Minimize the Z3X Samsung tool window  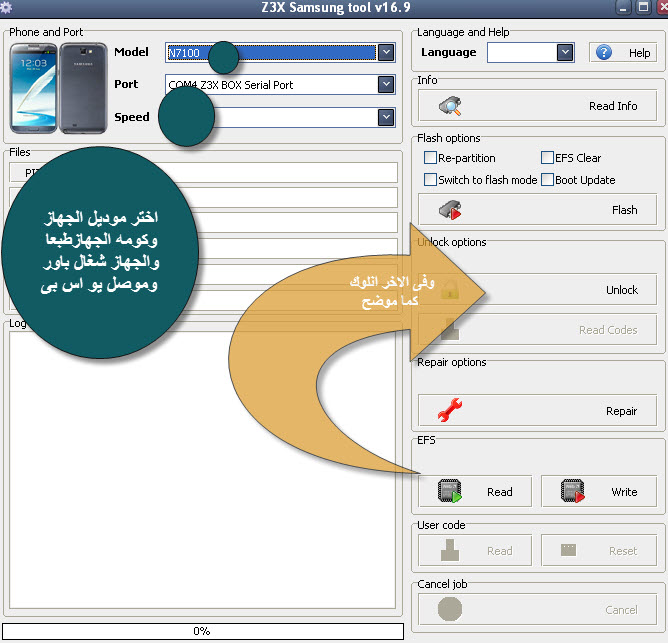pyautogui.click(x=623, y=7)
